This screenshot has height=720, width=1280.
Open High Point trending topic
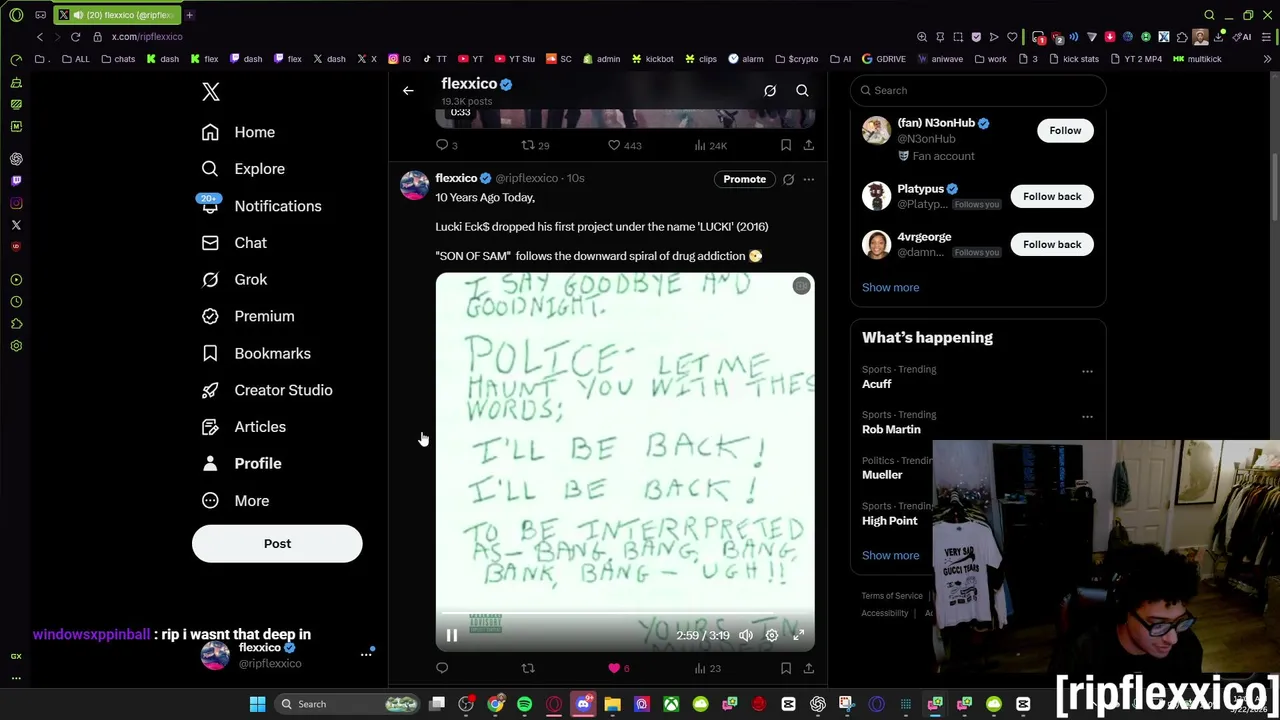(x=889, y=521)
